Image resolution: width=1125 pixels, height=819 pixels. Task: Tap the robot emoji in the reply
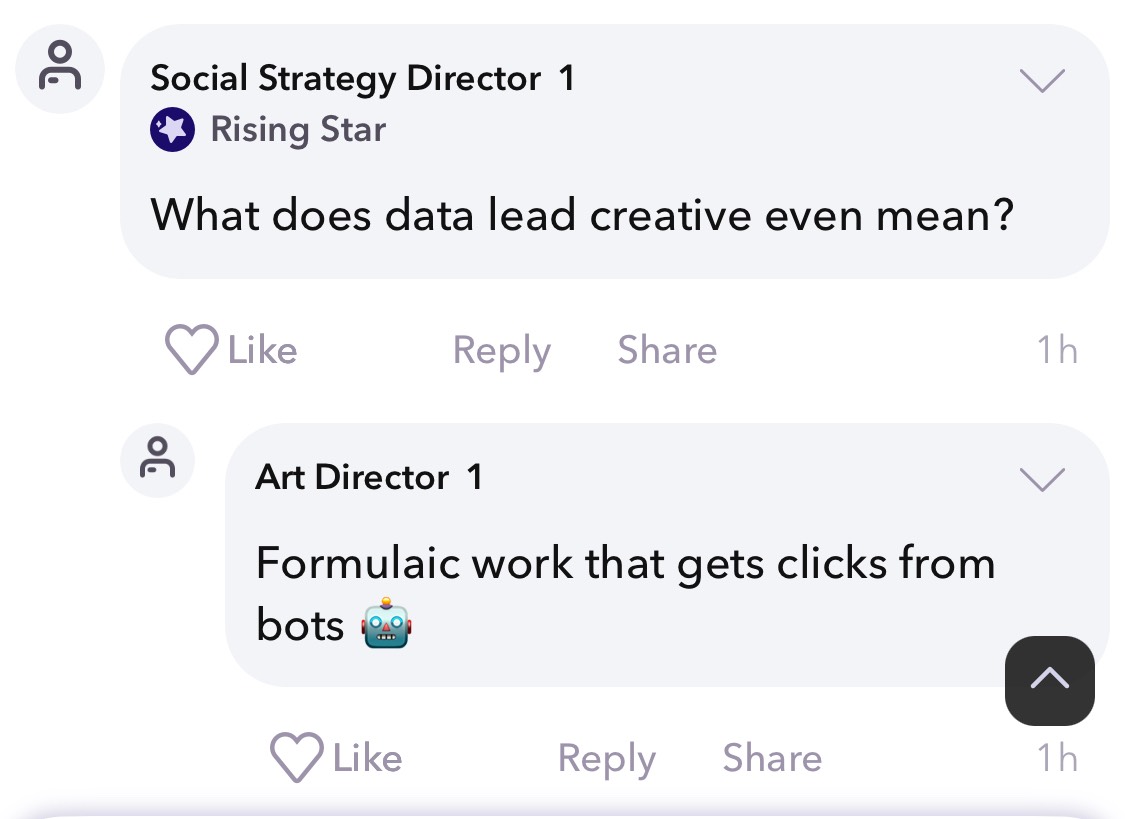(387, 626)
